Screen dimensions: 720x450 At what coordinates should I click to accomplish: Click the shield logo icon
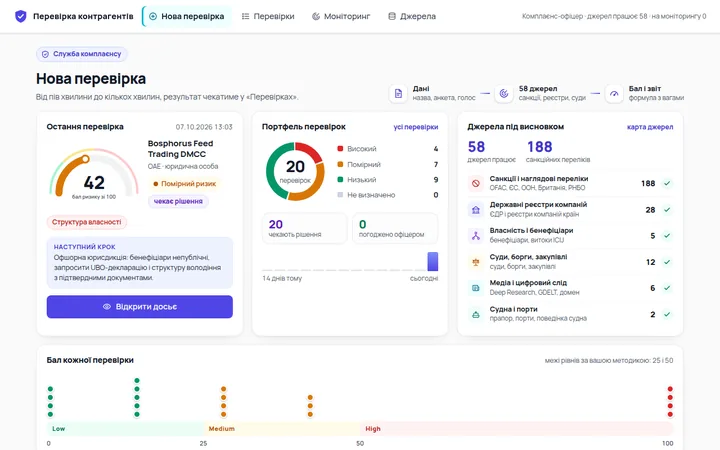click(21, 17)
